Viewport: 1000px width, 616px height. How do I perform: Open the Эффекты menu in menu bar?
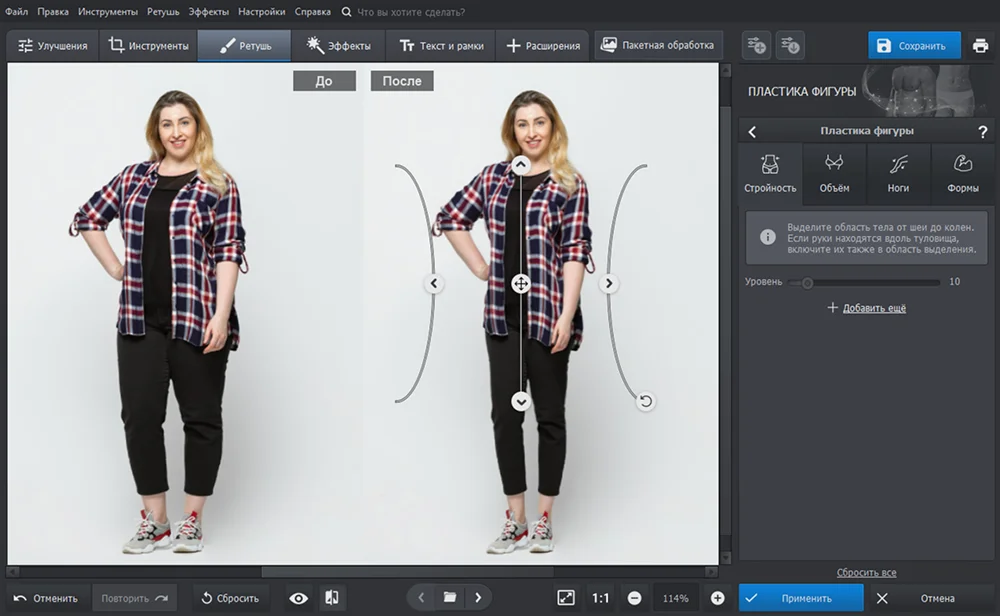click(x=209, y=11)
